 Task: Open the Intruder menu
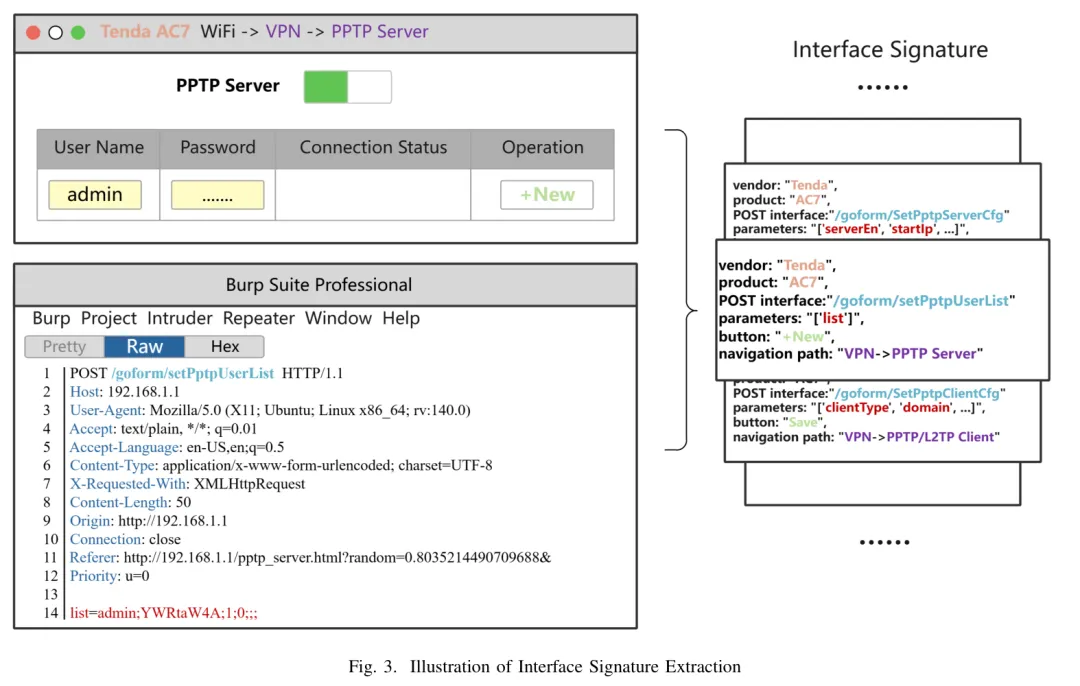coord(180,318)
